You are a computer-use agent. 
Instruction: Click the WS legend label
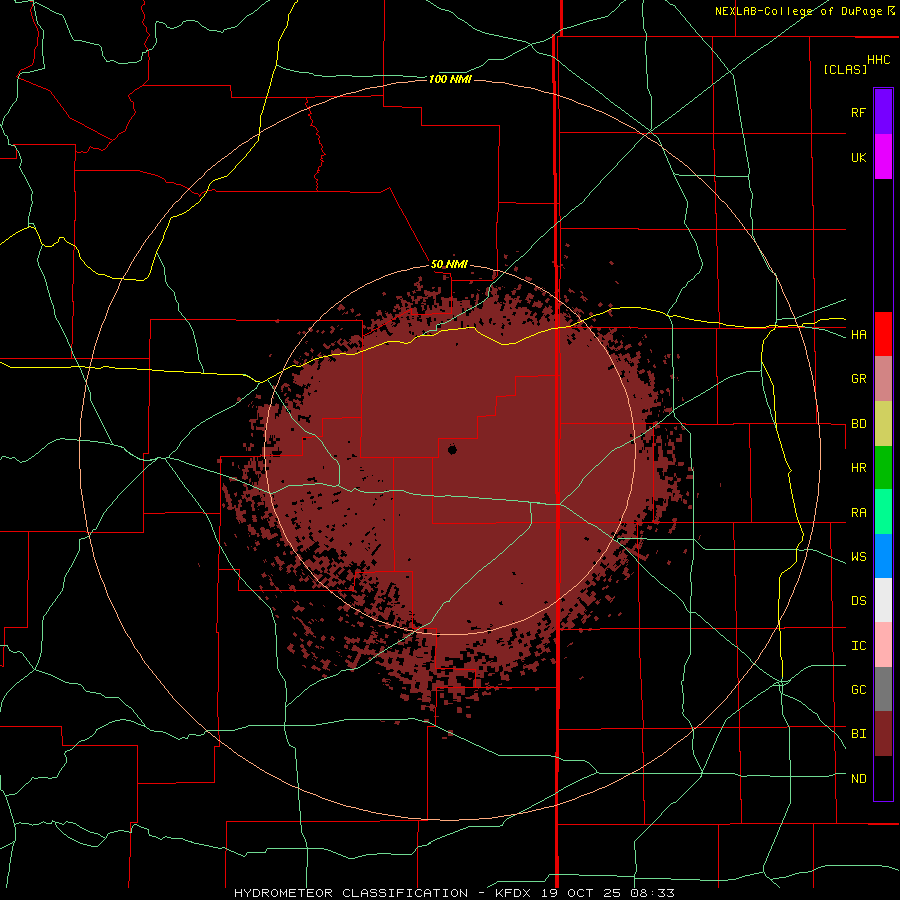coord(858,557)
